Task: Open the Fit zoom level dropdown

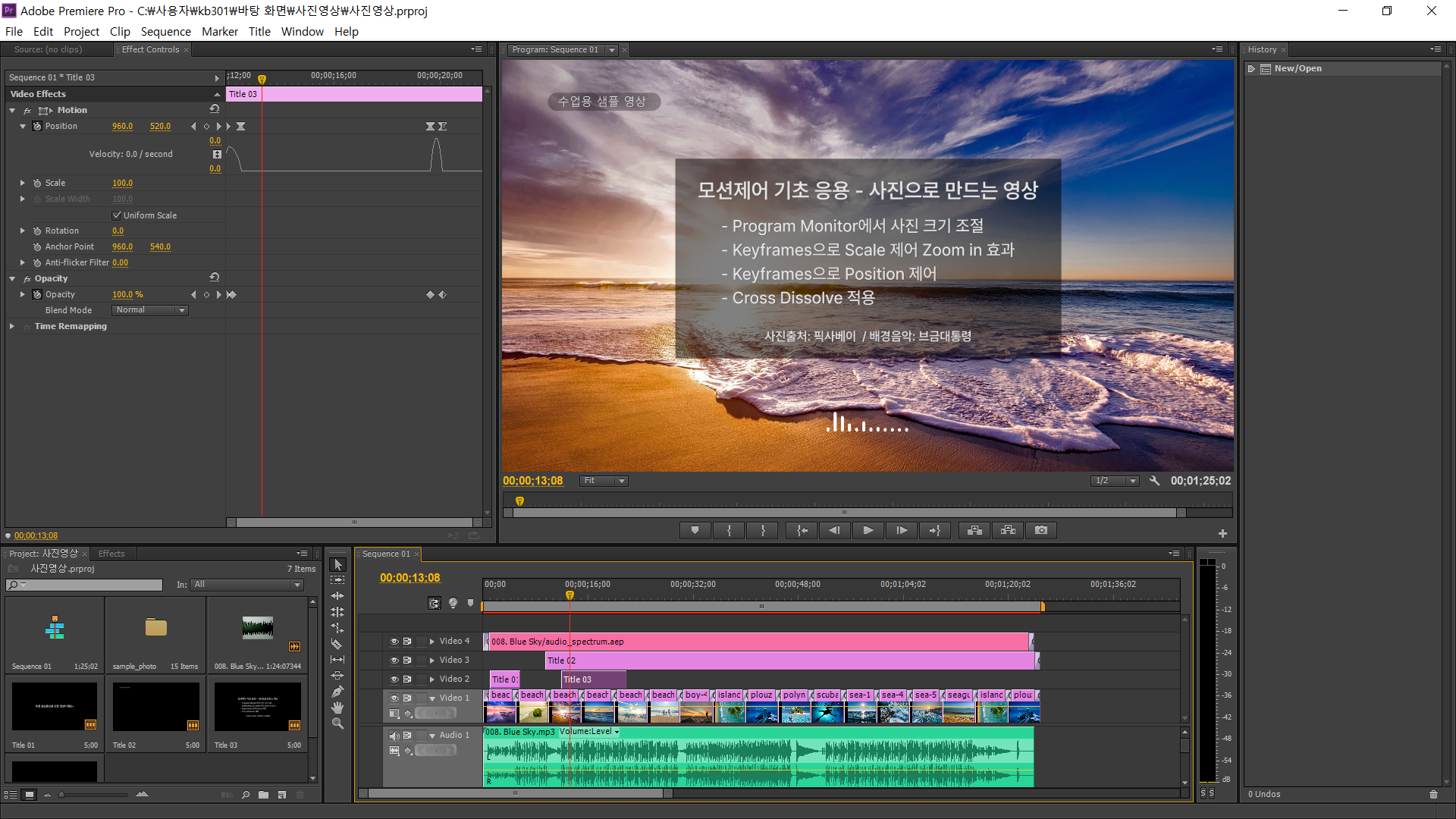Action: 604,481
